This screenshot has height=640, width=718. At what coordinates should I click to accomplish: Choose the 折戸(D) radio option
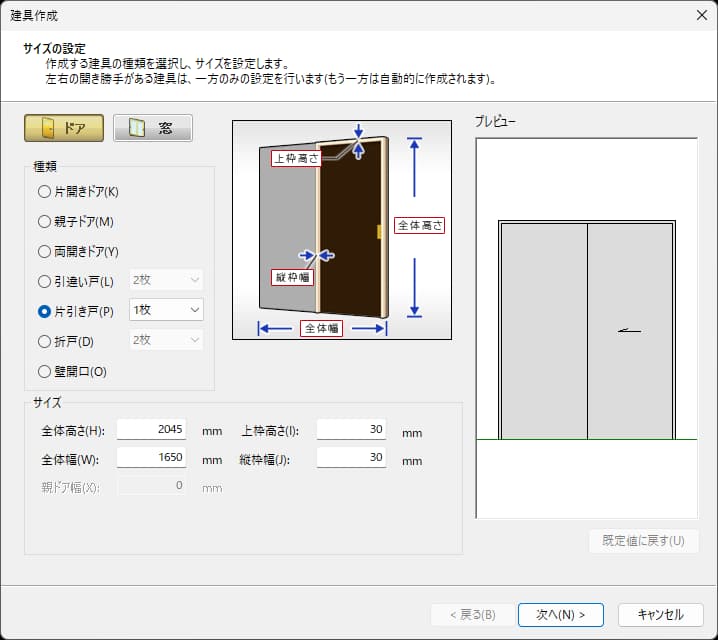coord(66,342)
